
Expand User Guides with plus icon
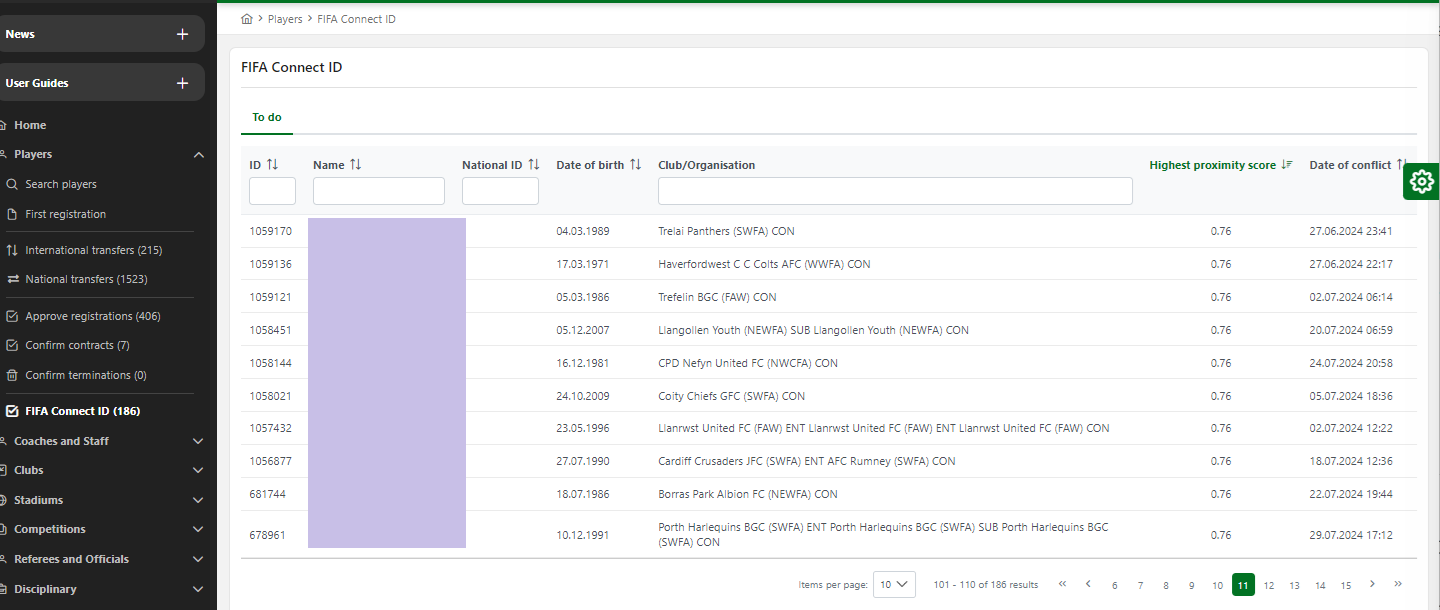182,83
